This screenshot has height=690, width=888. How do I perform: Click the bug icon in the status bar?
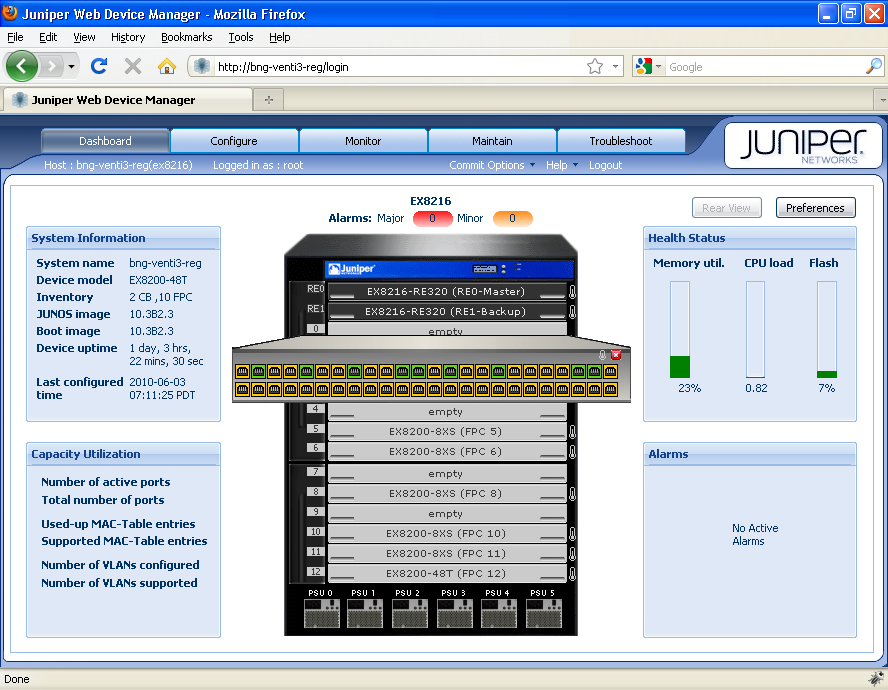click(876, 679)
